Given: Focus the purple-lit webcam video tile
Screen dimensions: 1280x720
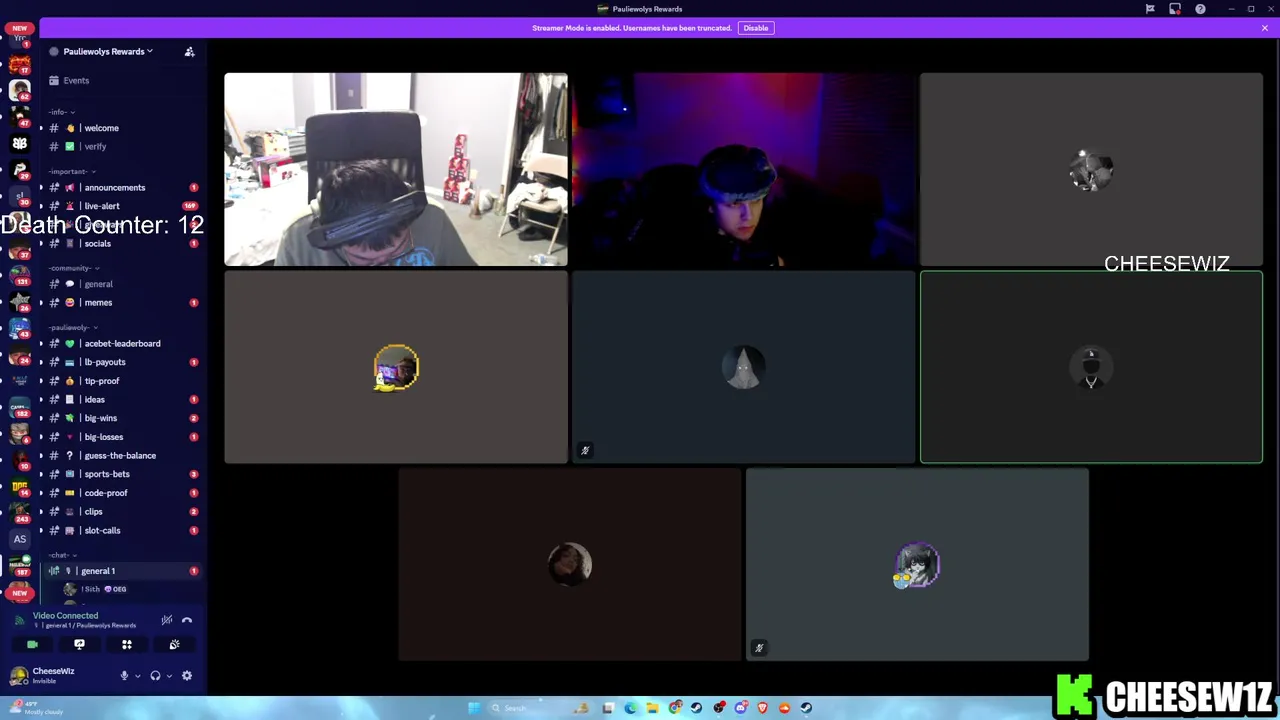Looking at the screenshot, I should (x=743, y=169).
